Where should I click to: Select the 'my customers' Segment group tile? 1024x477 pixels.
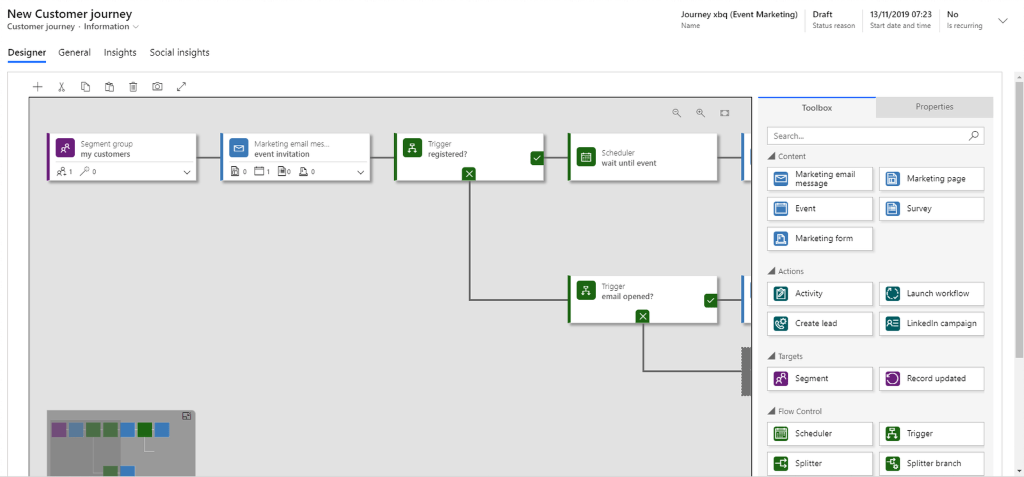pyautogui.click(x=121, y=157)
